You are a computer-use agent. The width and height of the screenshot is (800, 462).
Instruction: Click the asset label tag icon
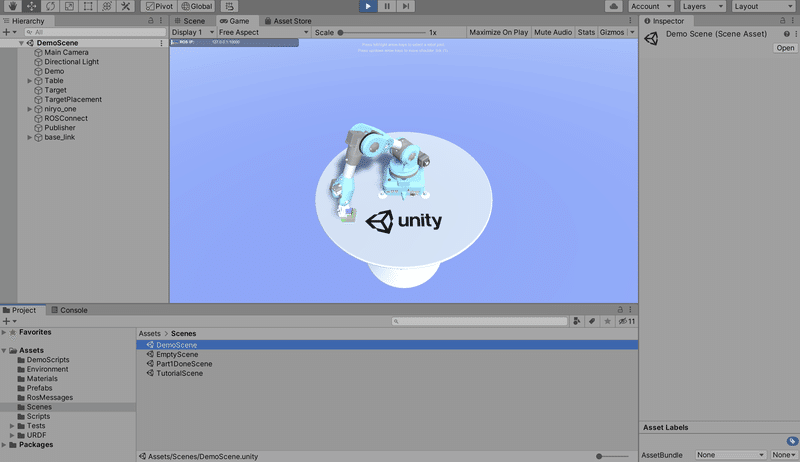point(792,441)
